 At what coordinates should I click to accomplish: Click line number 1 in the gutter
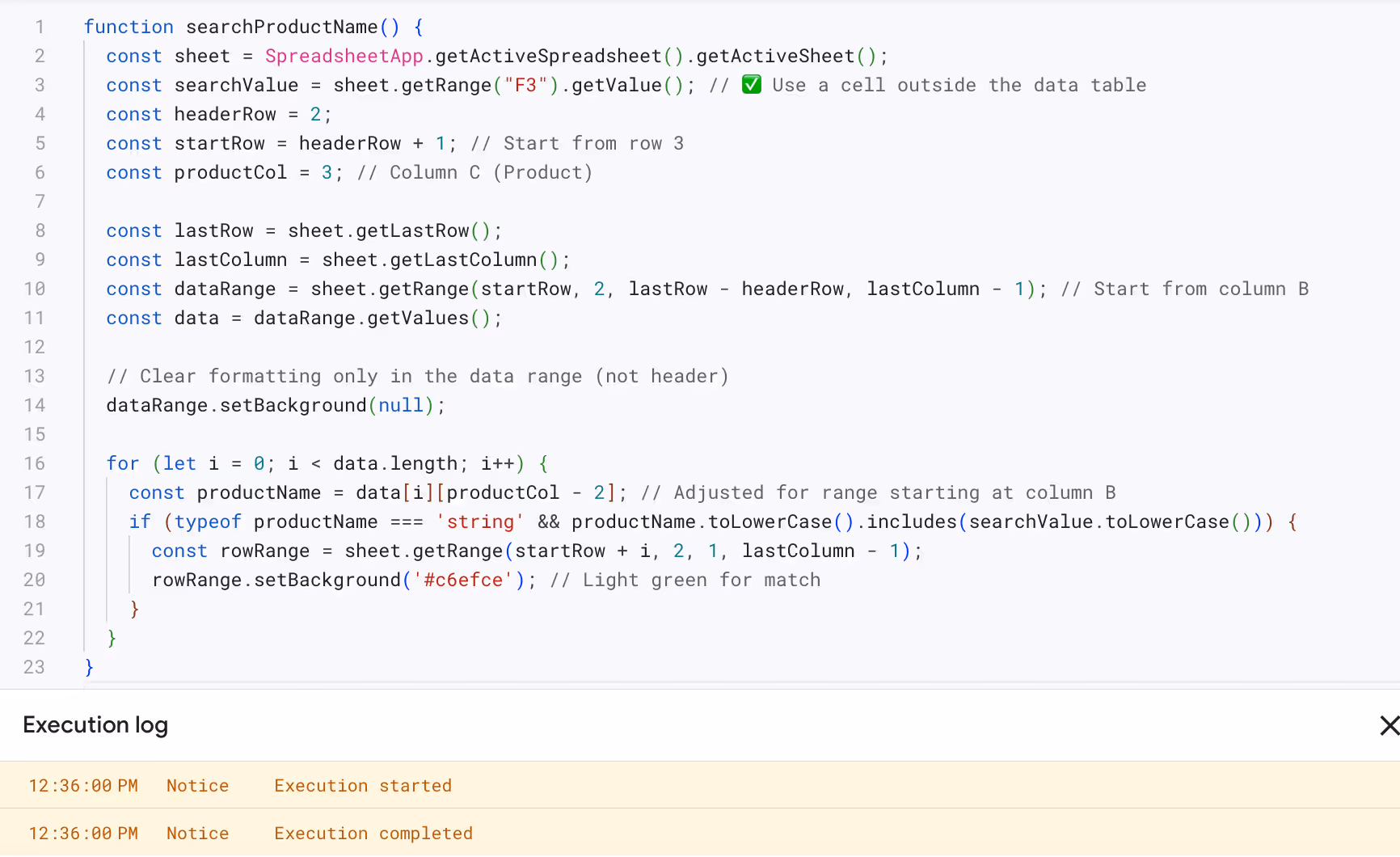[x=40, y=27]
